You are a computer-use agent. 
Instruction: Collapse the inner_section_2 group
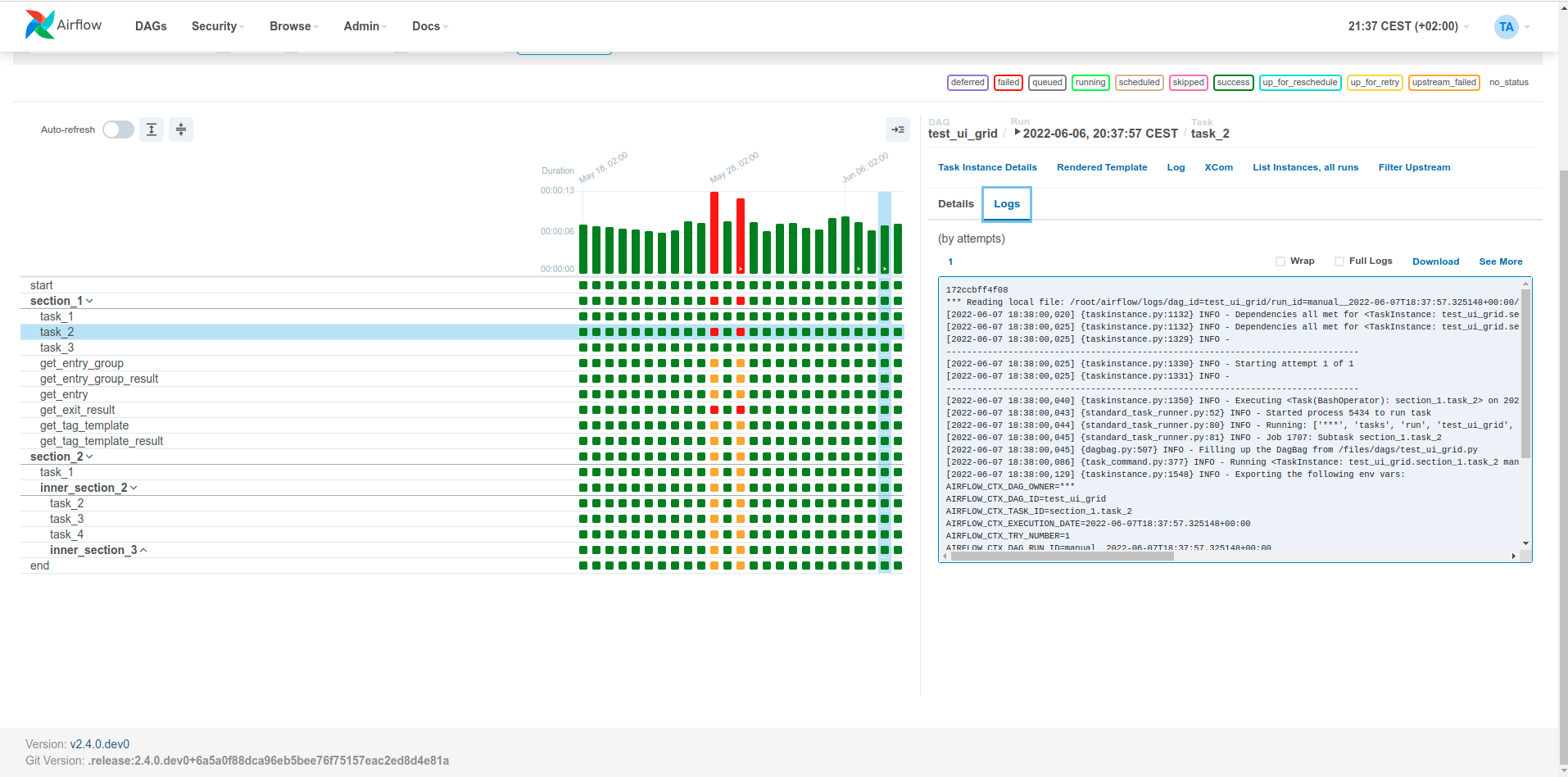pos(88,488)
